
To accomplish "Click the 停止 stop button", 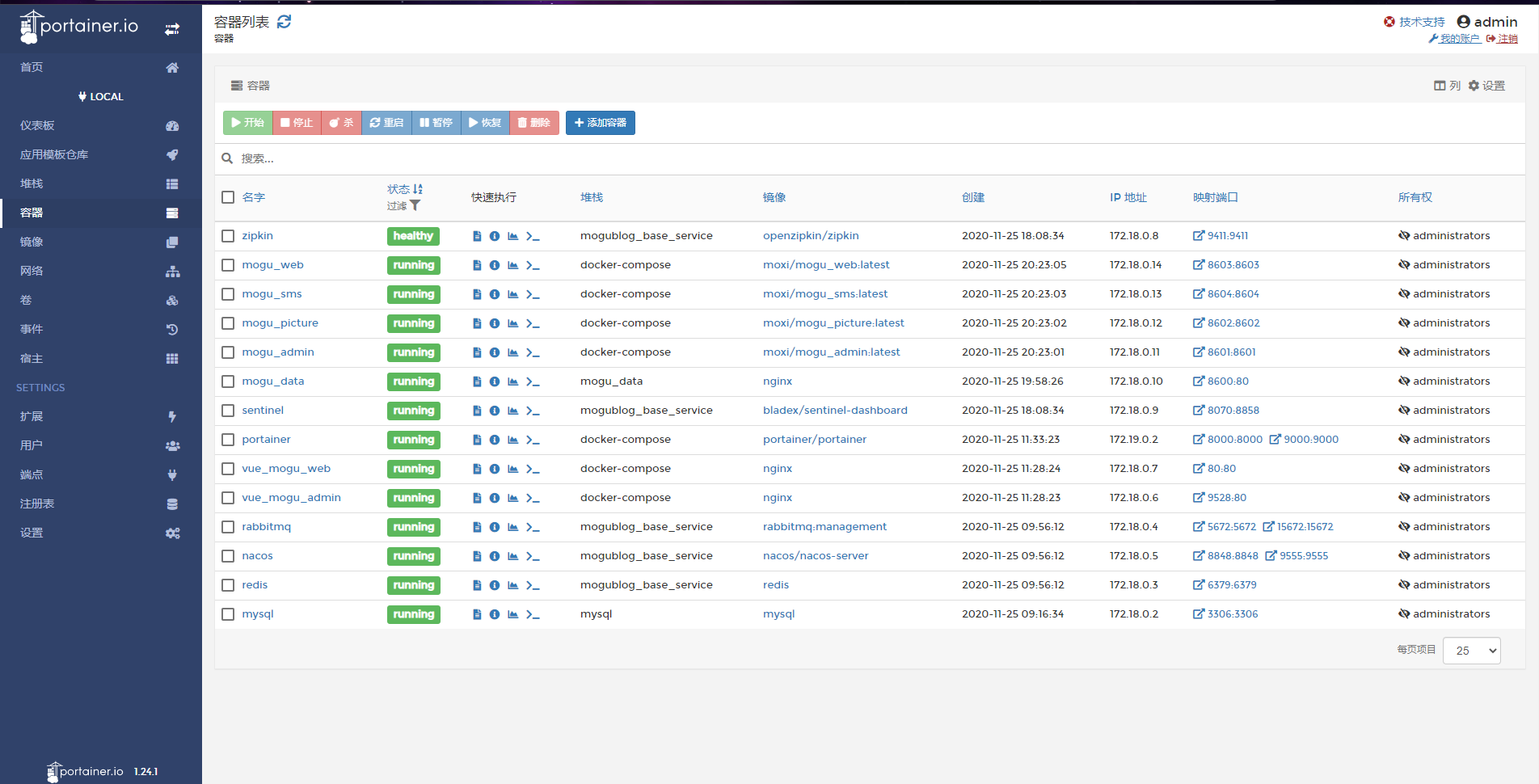I will 297,123.
